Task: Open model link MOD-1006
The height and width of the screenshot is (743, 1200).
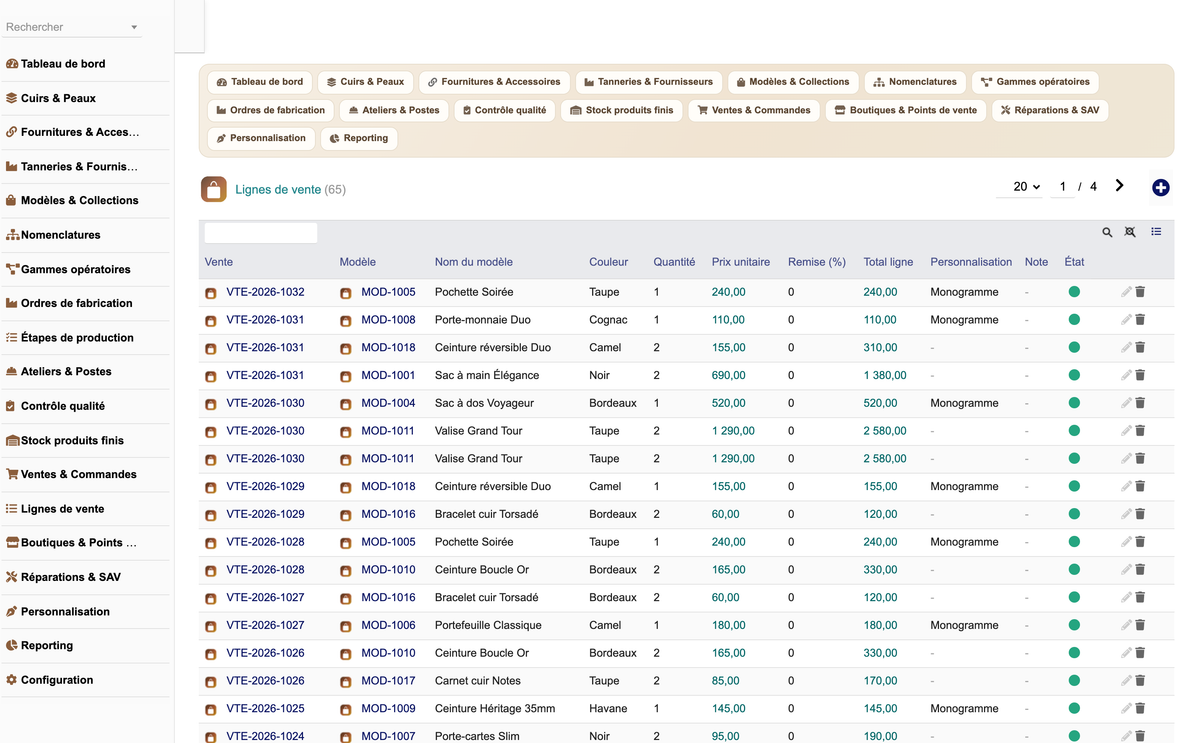Action: [388, 625]
